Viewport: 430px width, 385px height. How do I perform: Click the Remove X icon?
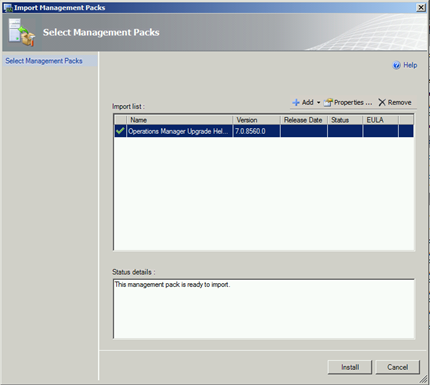coord(382,103)
